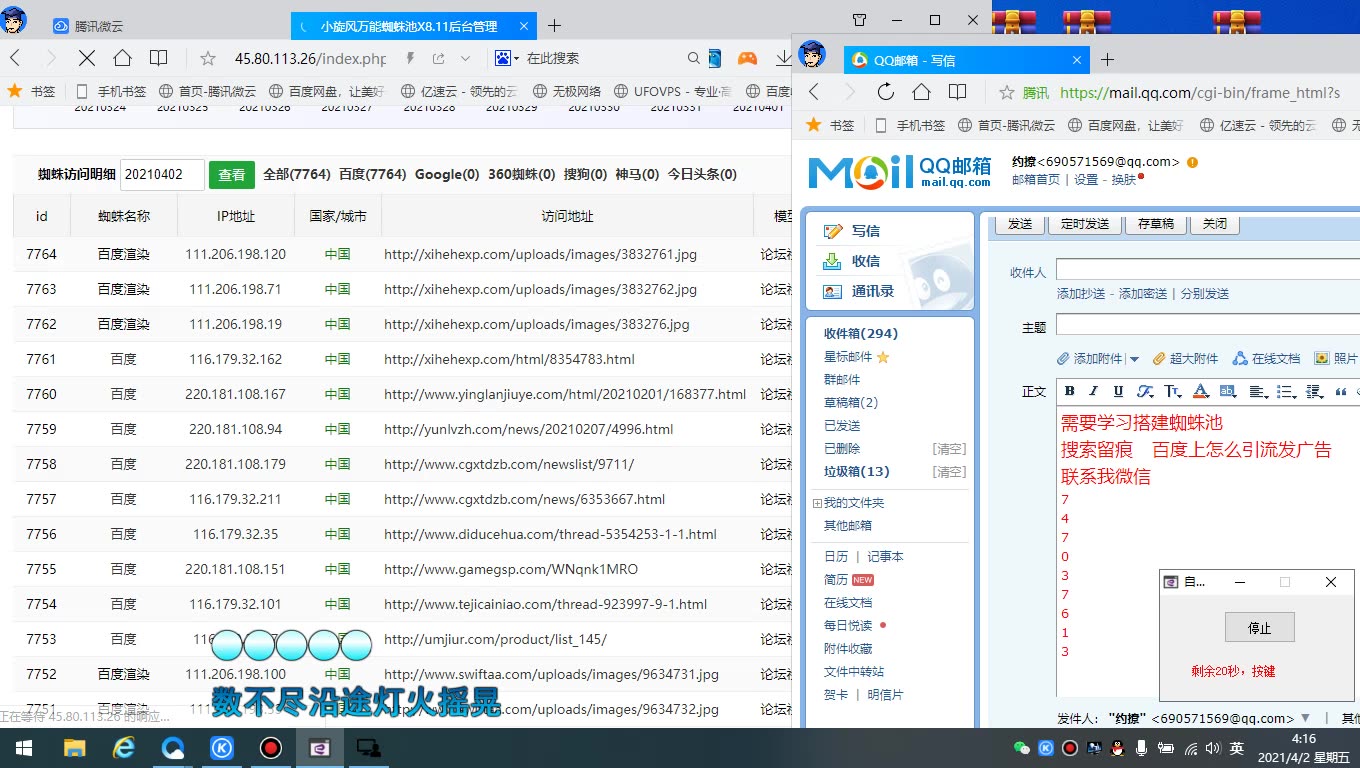
Task: Open the font size dropdown in editor toolbar
Action: point(1173,391)
